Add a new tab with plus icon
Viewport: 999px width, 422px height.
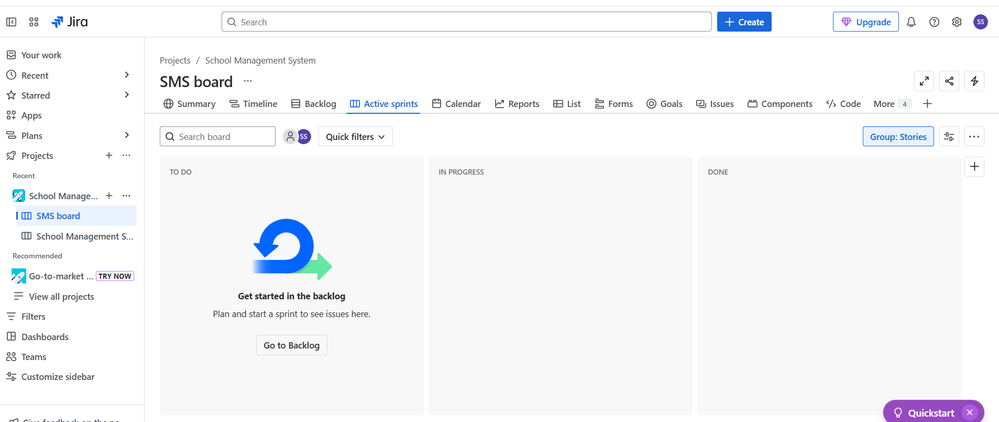[x=927, y=104]
